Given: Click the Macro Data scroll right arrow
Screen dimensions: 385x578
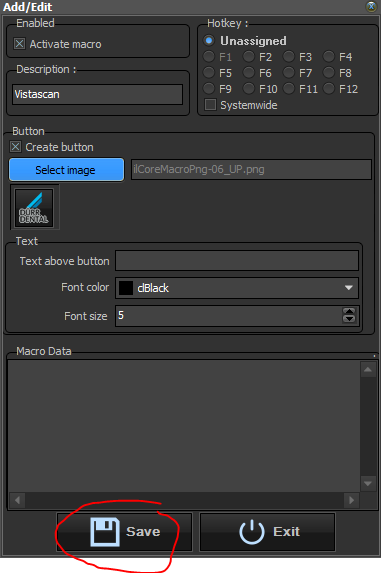Looking at the screenshot, I should pyautogui.click(x=351, y=500).
